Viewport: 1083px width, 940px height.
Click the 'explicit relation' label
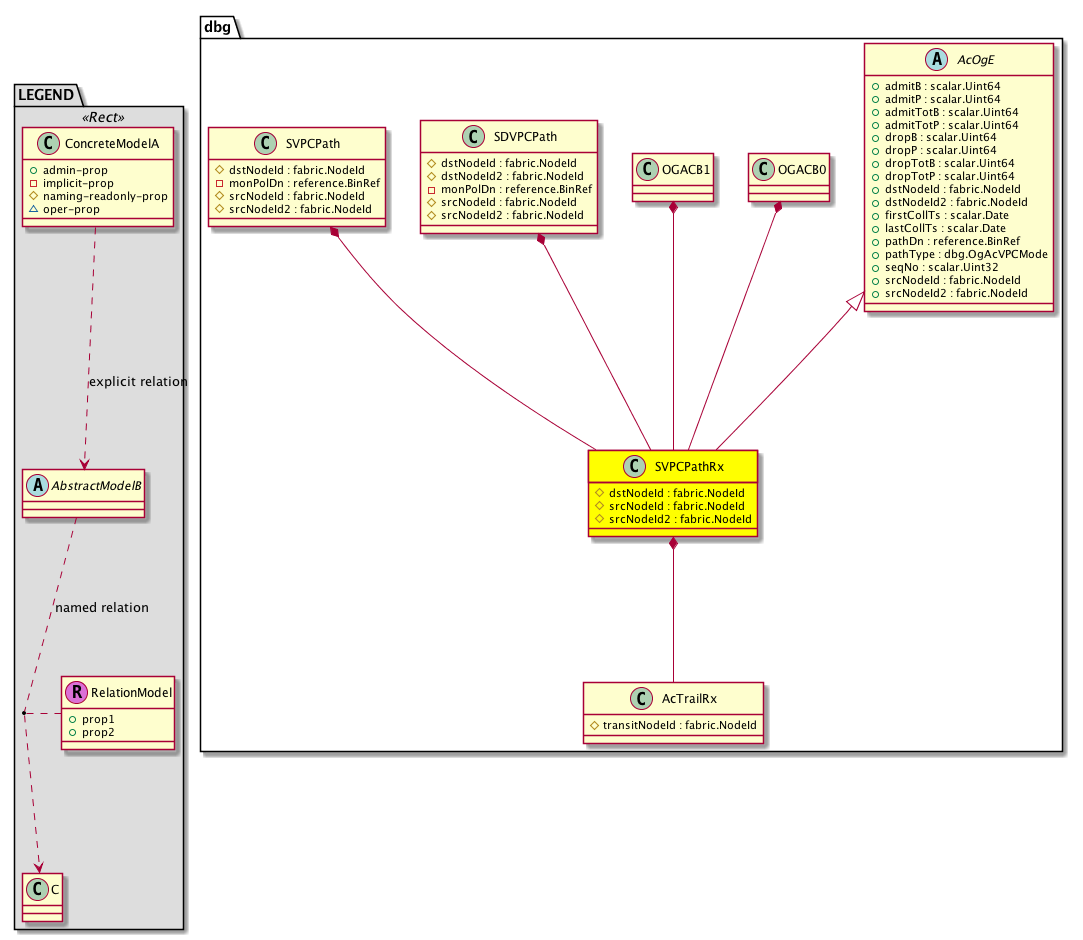coord(138,382)
